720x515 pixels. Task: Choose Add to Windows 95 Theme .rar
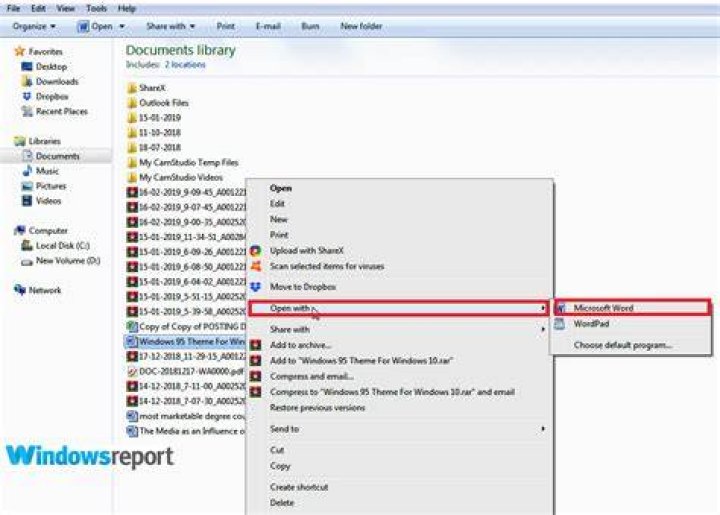(x=361, y=361)
